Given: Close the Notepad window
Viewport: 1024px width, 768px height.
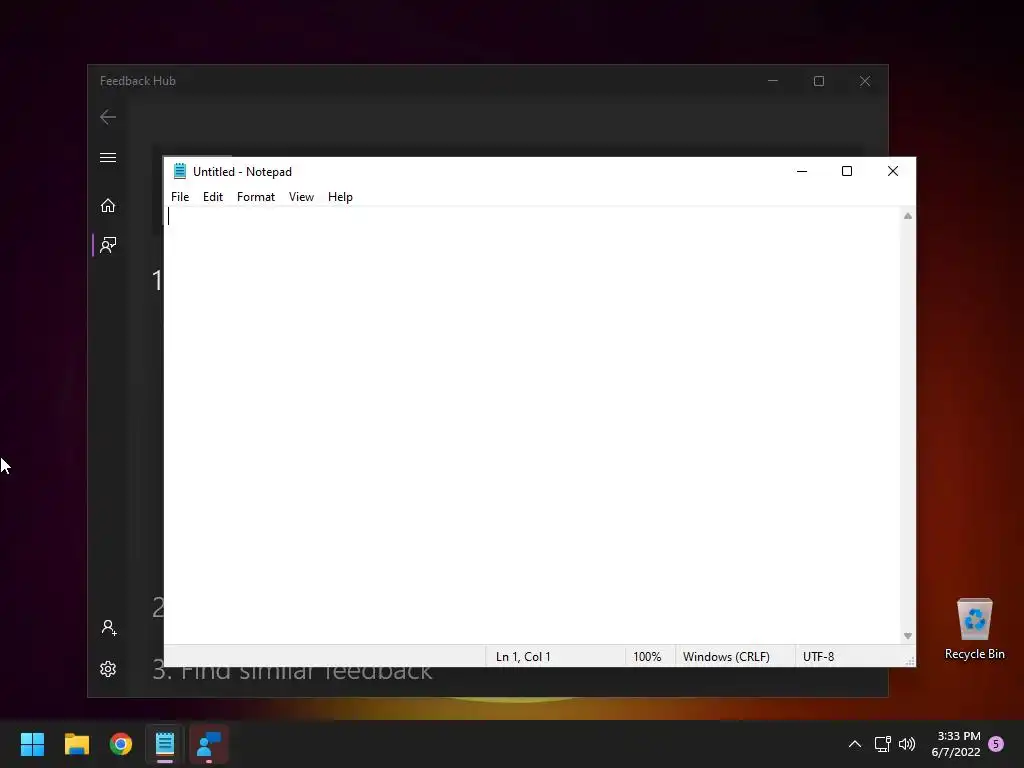Looking at the screenshot, I should click(893, 171).
